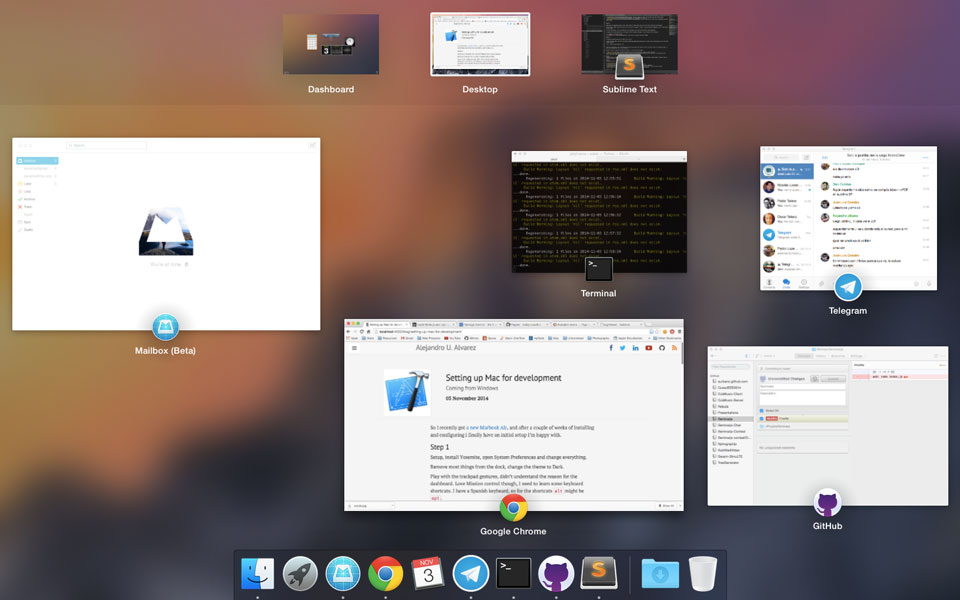Switch to the Dashboard space
Screen dimensions: 960x600
(x=331, y=44)
